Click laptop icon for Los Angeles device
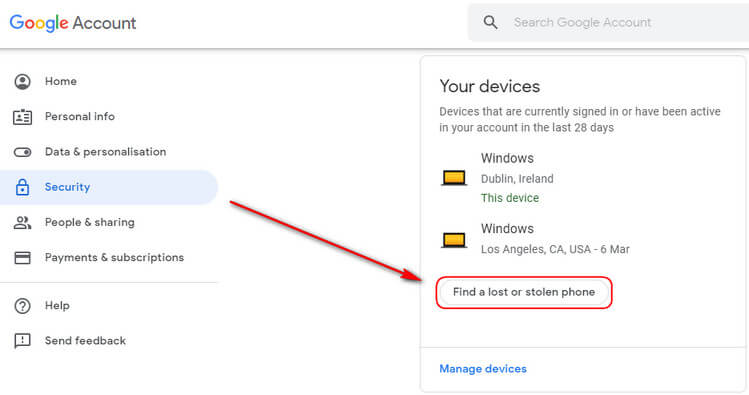The height and width of the screenshot is (395, 749). (454, 240)
